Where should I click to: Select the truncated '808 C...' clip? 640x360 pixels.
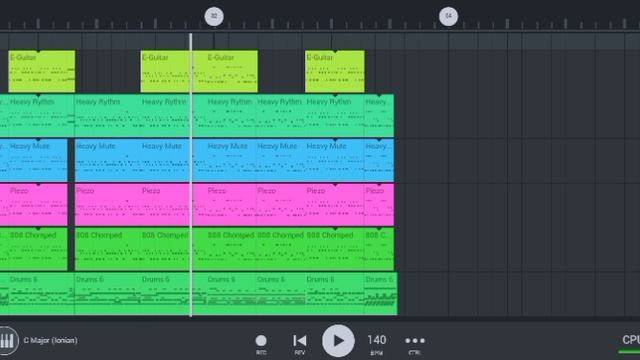(379, 249)
